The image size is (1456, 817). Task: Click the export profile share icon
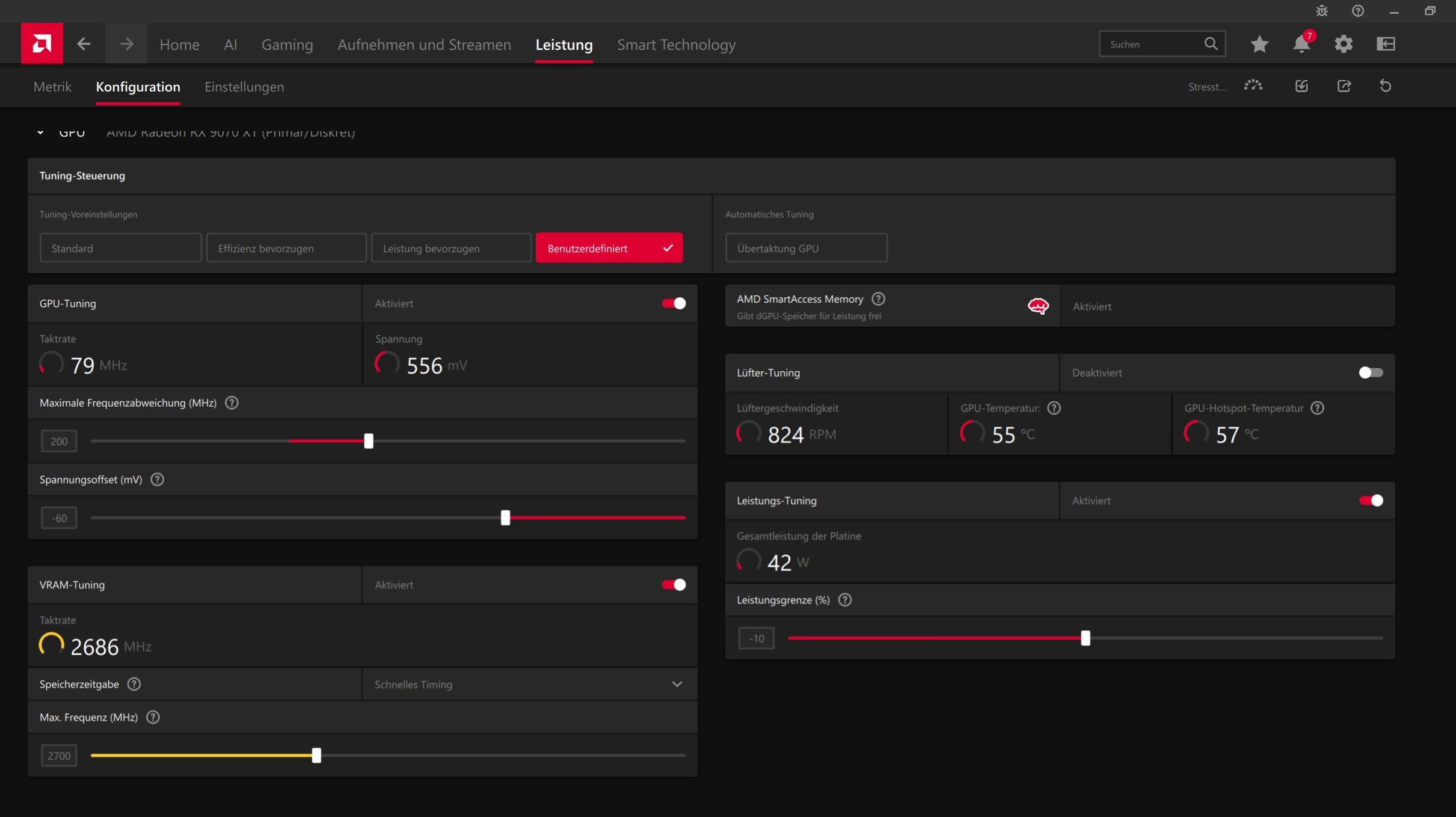point(1344,86)
